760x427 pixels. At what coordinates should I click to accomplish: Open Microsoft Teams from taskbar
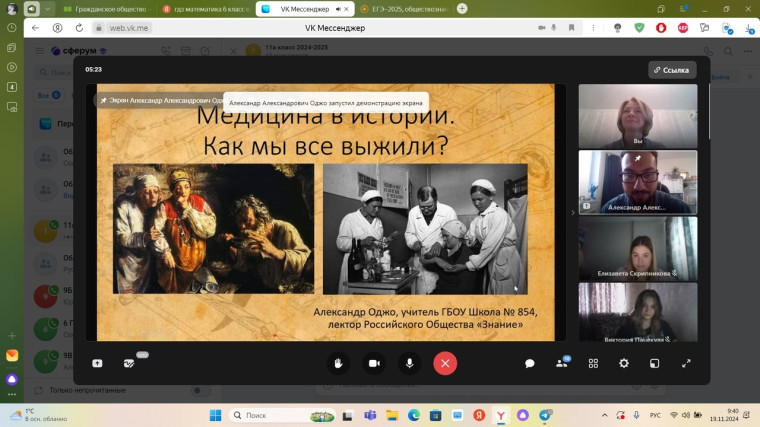370,415
